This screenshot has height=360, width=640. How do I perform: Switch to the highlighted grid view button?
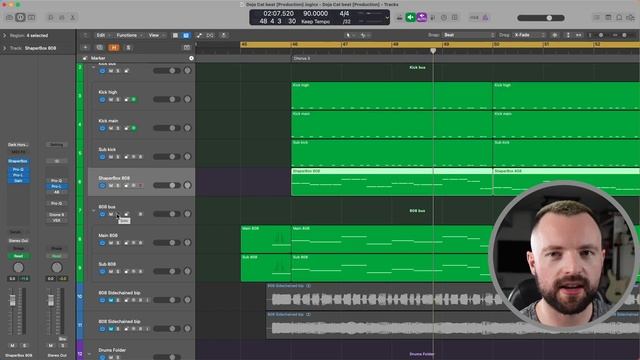point(186,36)
